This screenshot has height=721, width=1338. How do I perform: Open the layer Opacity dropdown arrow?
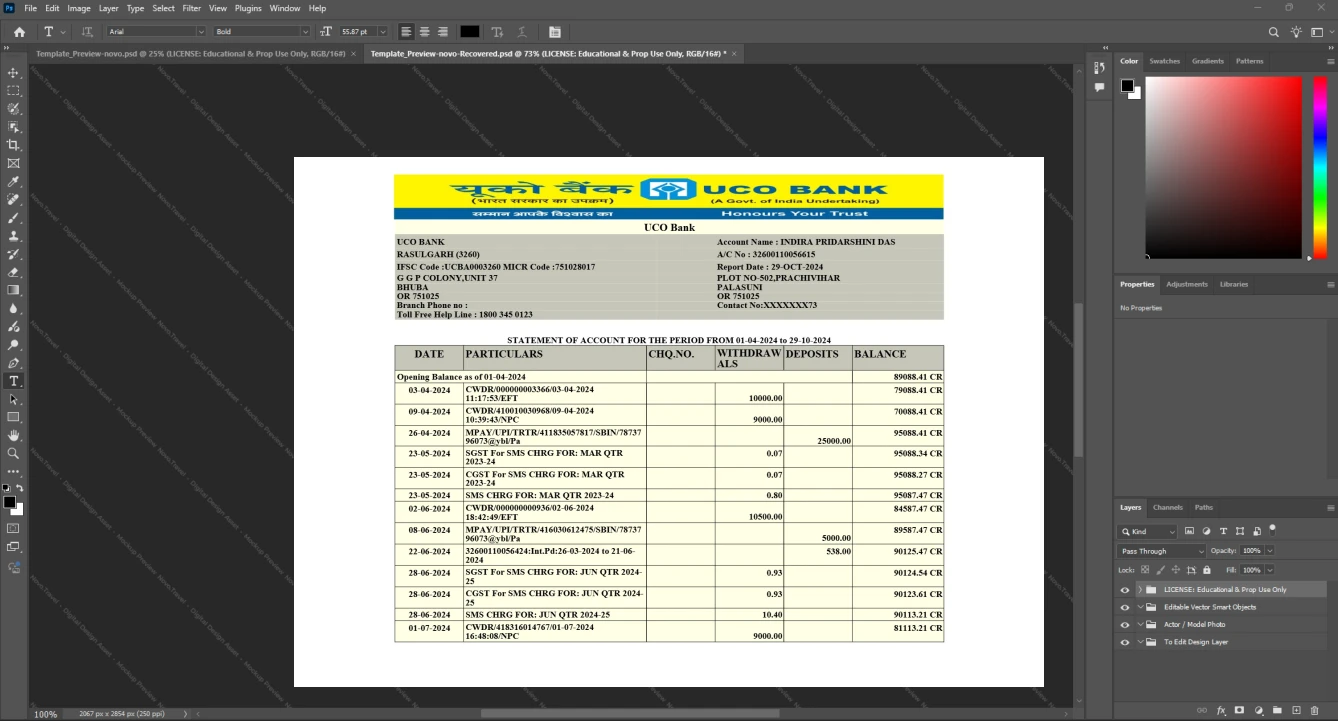tap(1270, 551)
